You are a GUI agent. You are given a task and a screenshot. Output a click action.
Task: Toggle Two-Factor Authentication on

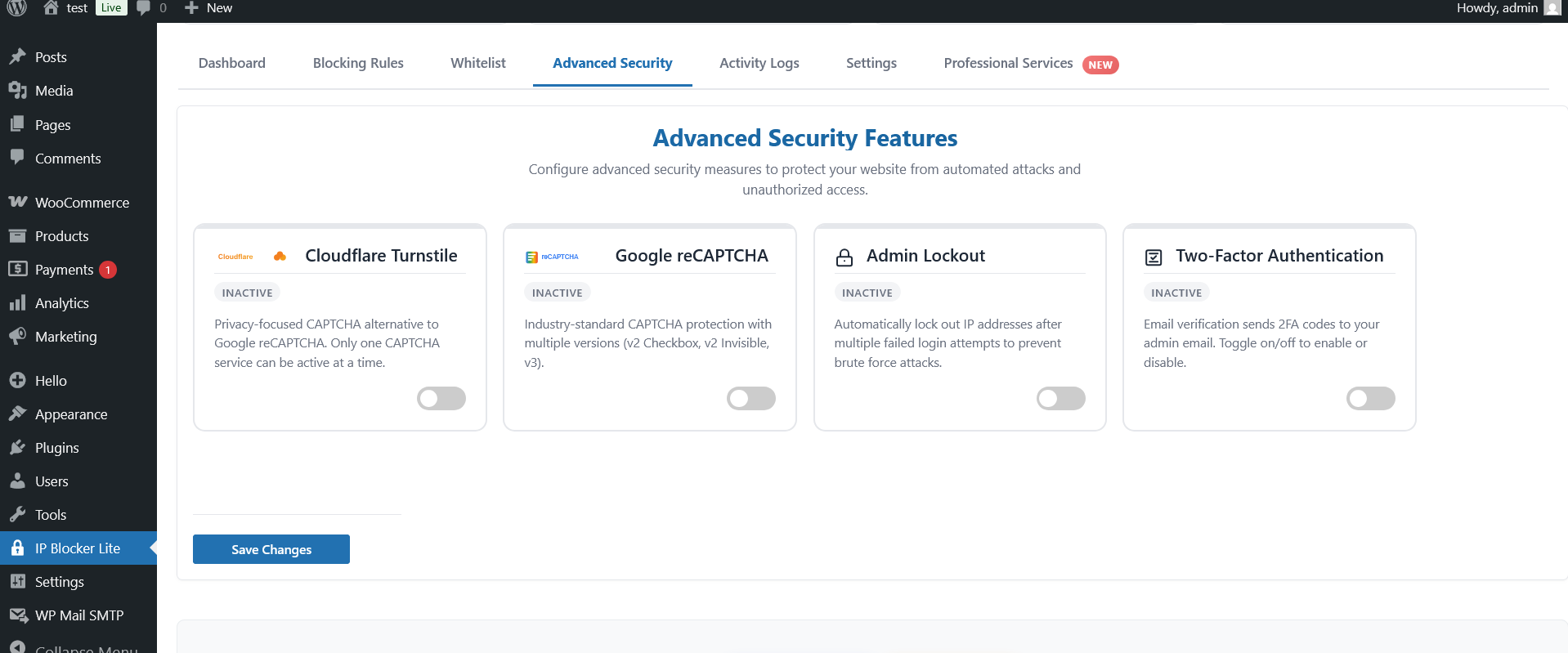[1370, 398]
